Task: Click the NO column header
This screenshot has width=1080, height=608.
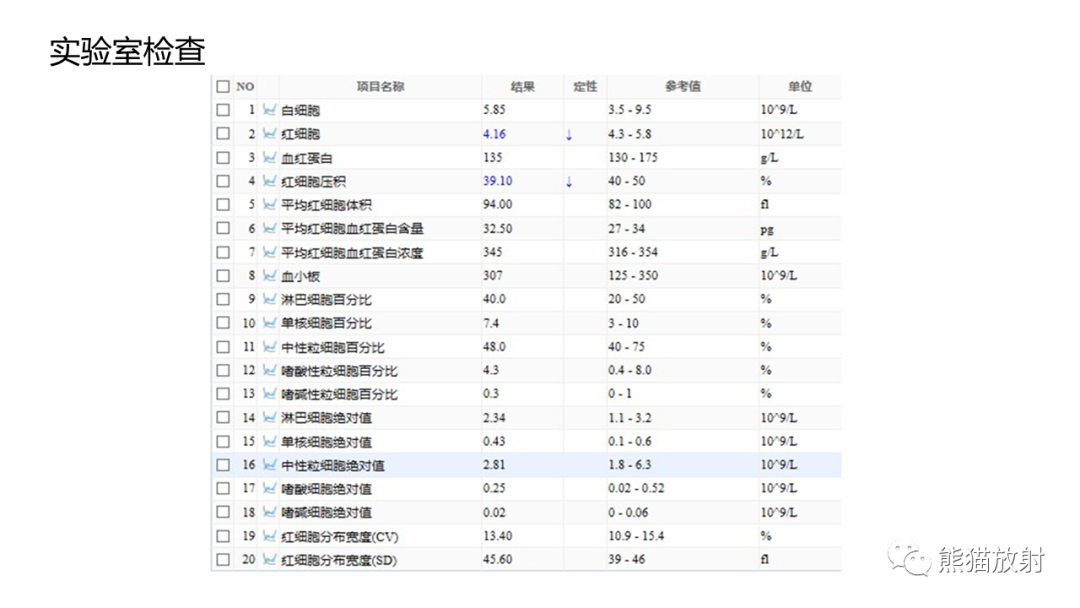Action: (245, 87)
